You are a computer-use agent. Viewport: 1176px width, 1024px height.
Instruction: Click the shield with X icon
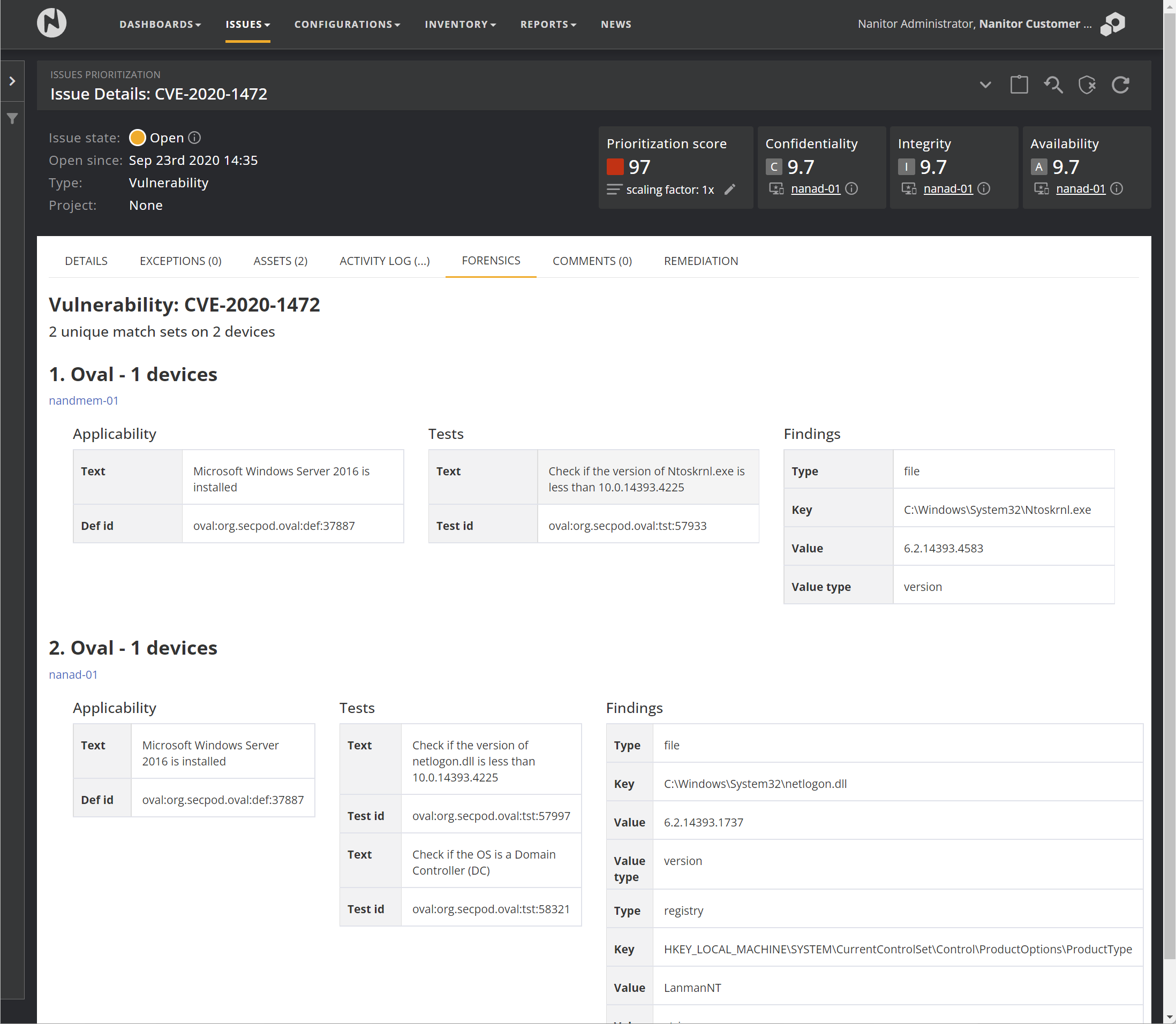click(1086, 85)
